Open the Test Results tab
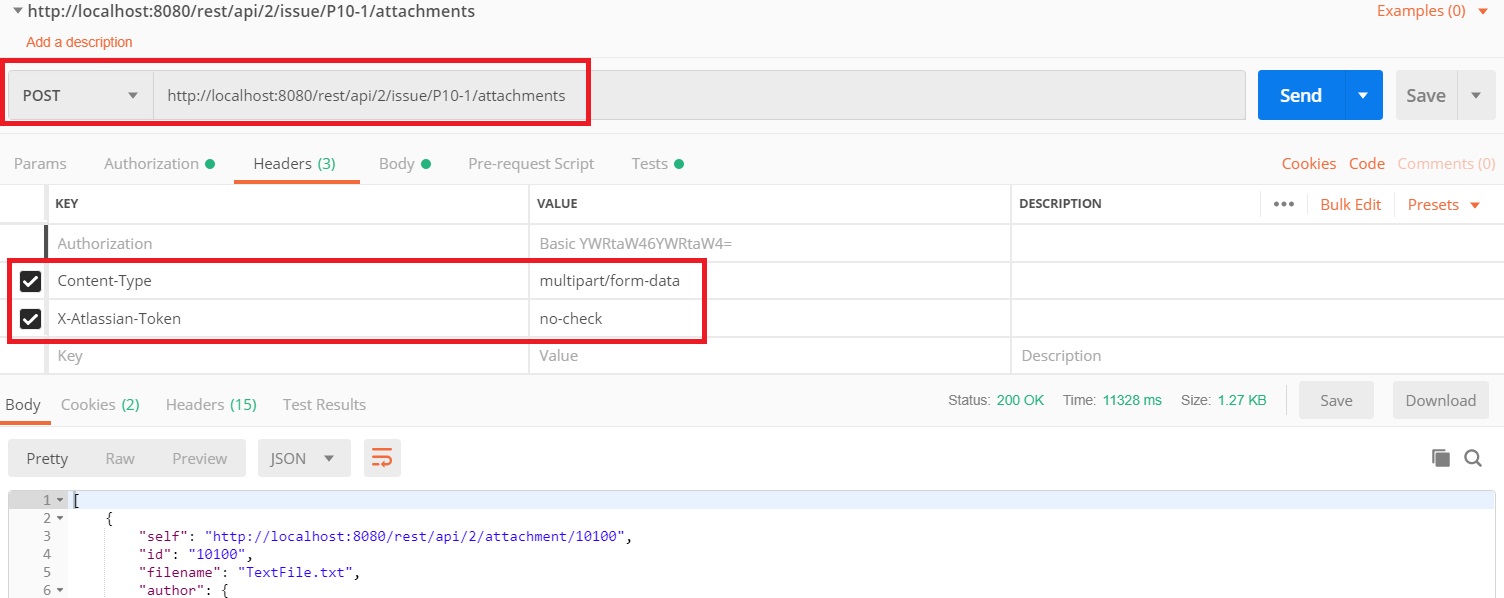 324,404
